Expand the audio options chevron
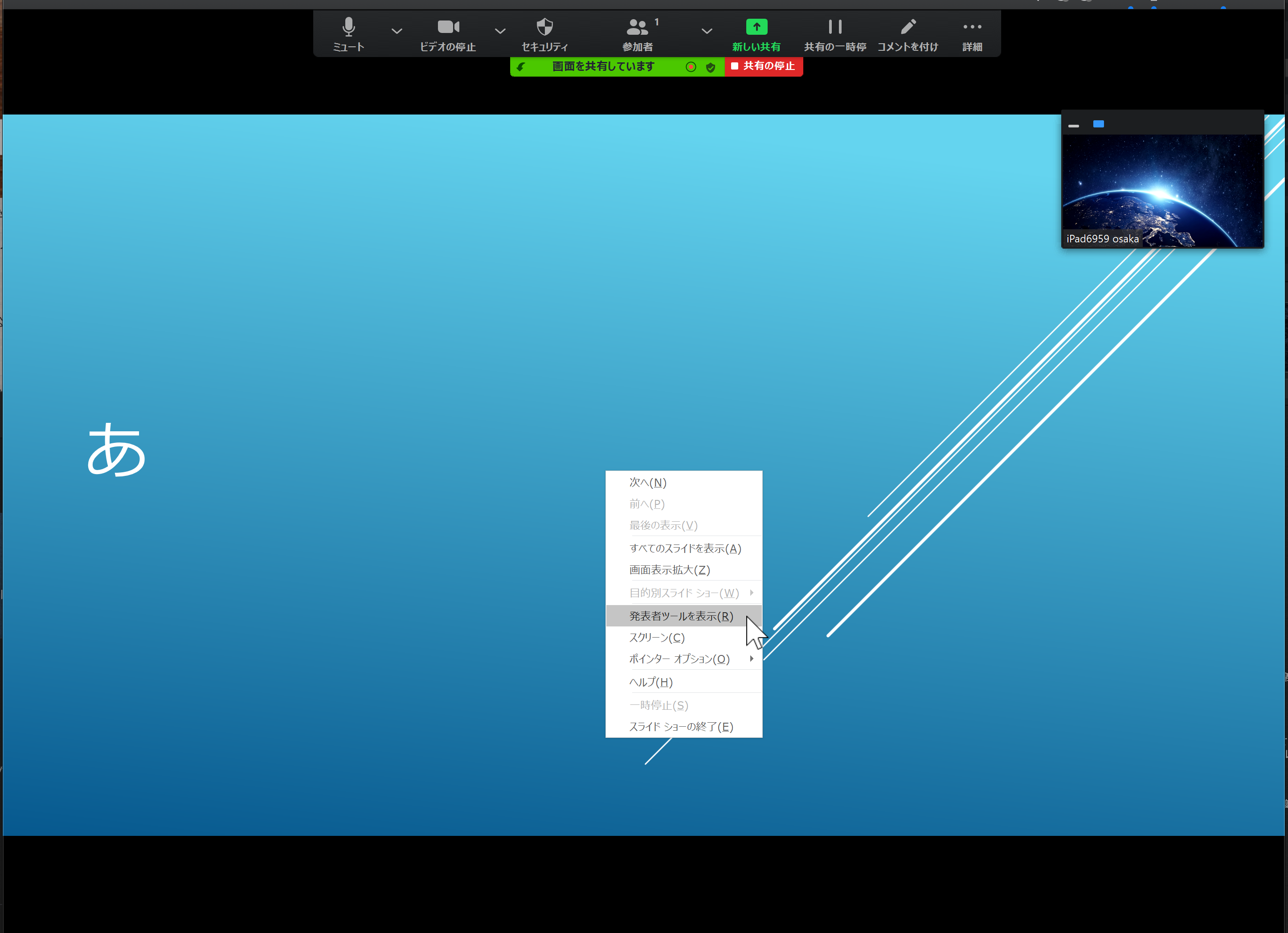Image resolution: width=1288 pixels, height=933 pixels. 397,31
